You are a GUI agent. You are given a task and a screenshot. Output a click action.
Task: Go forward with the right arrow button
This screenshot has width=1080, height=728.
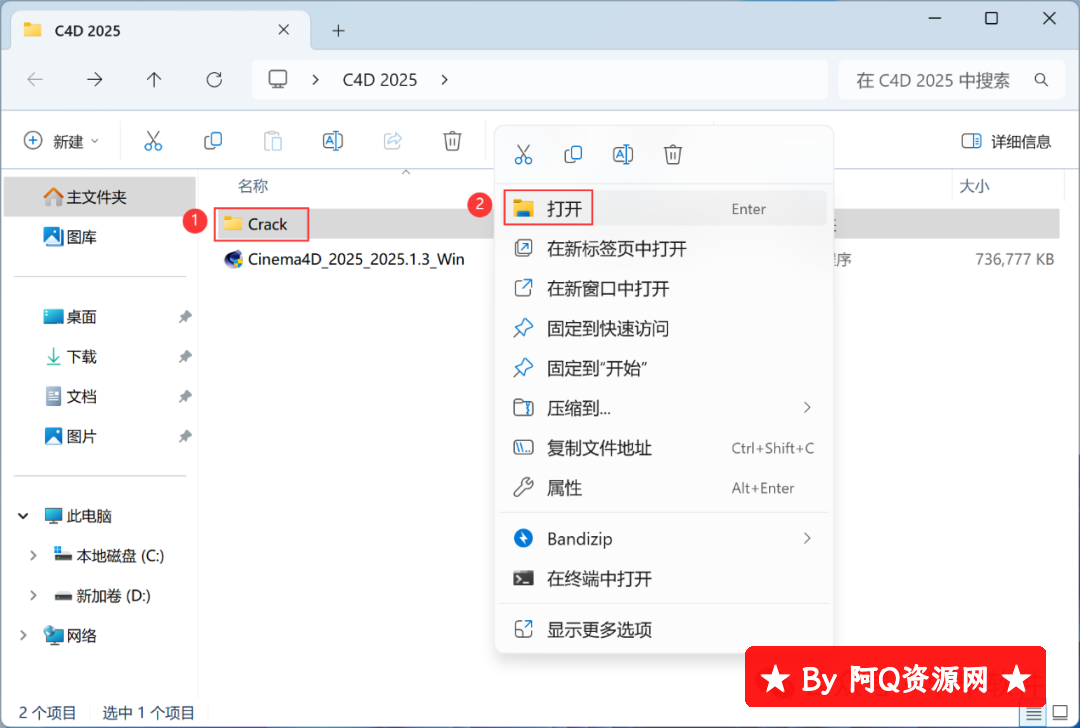point(94,80)
